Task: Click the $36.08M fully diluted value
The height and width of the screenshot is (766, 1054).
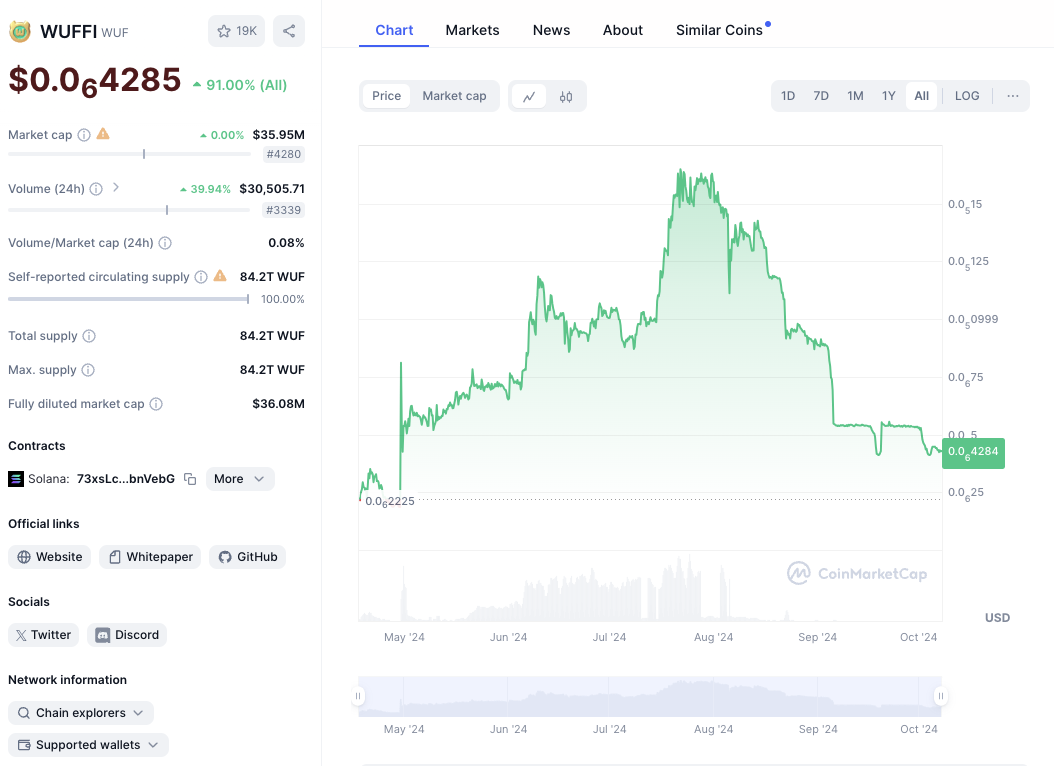Action: click(x=278, y=404)
